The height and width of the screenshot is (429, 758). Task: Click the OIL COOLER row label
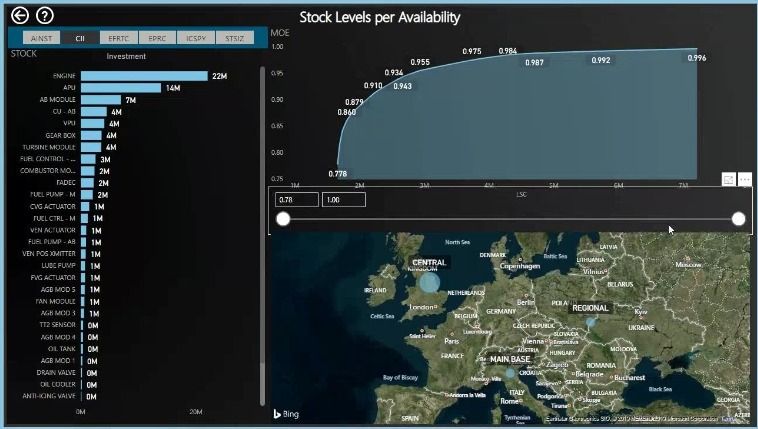(x=58, y=385)
